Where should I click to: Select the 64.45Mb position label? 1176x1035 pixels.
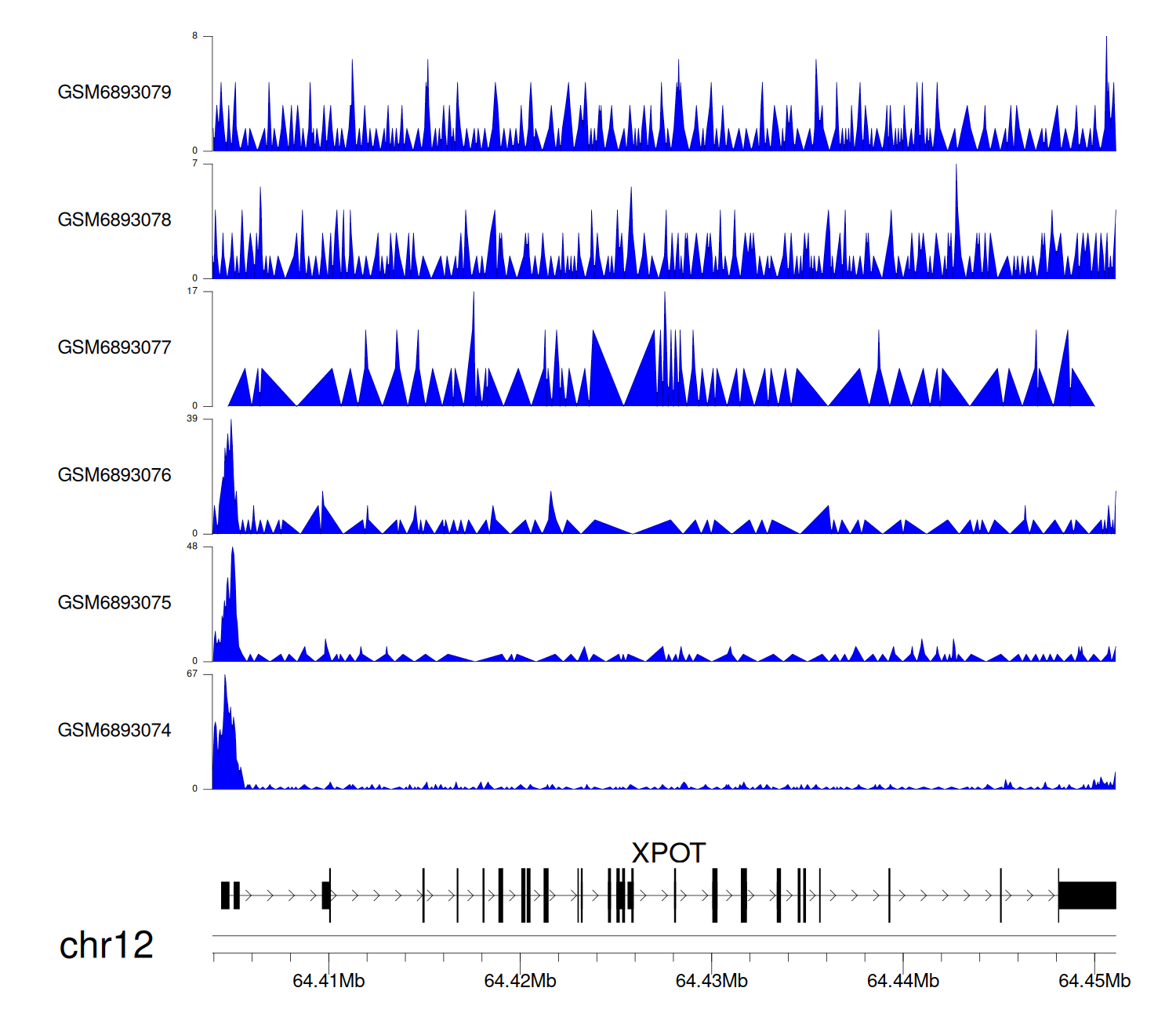click(x=1094, y=981)
